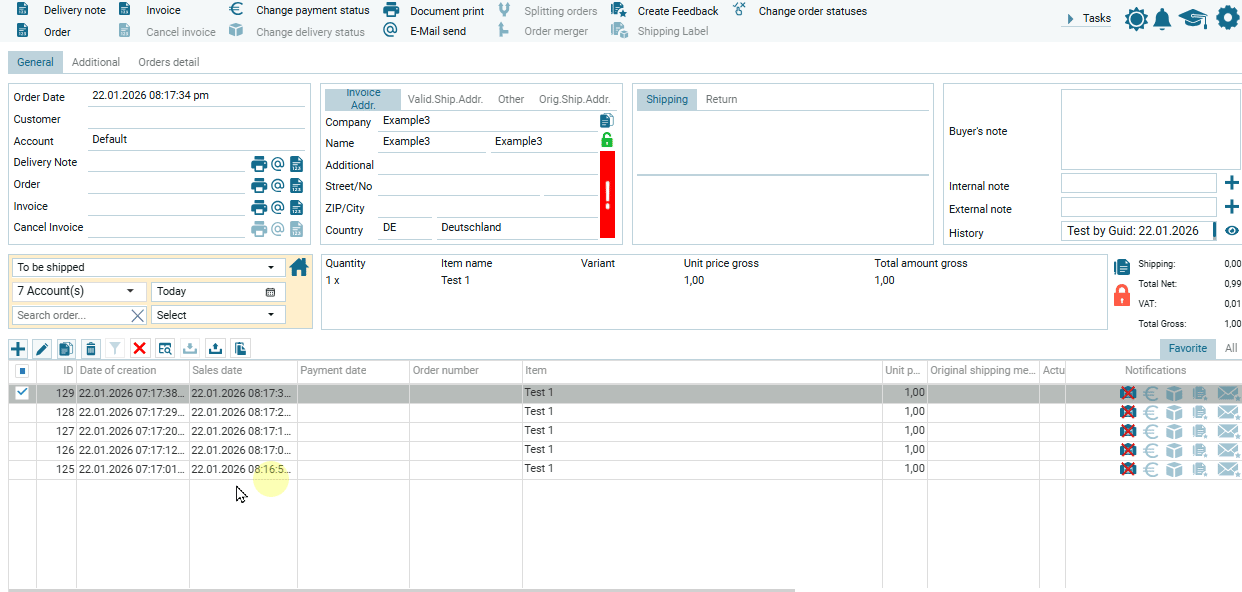Screen dimensions: 1242x592
Task: Click the home icon beside status filter
Action: pos(299,267)
